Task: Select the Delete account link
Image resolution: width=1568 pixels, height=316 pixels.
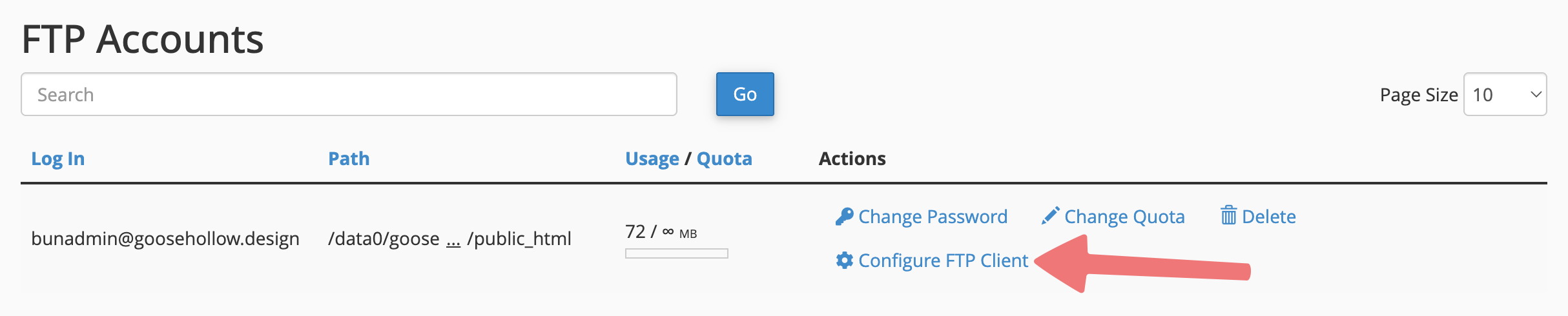Action: (1268, 217)
